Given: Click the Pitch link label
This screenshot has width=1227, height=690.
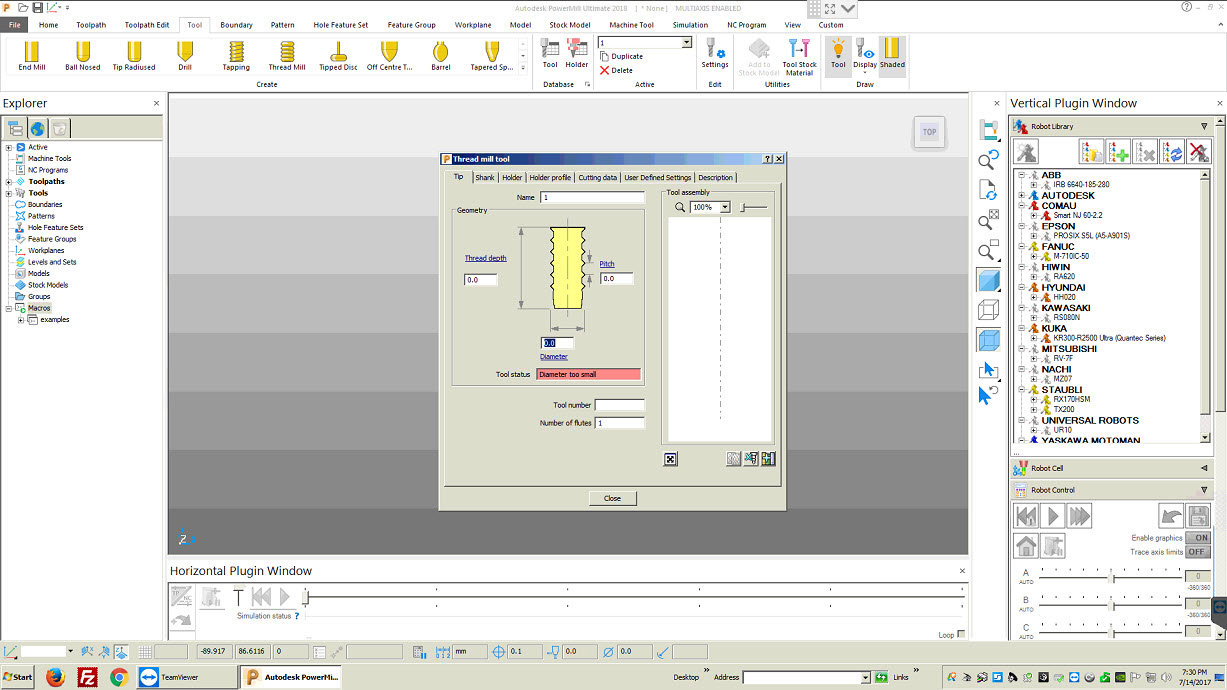Looking at the screenshot, I should pos(607,264).
